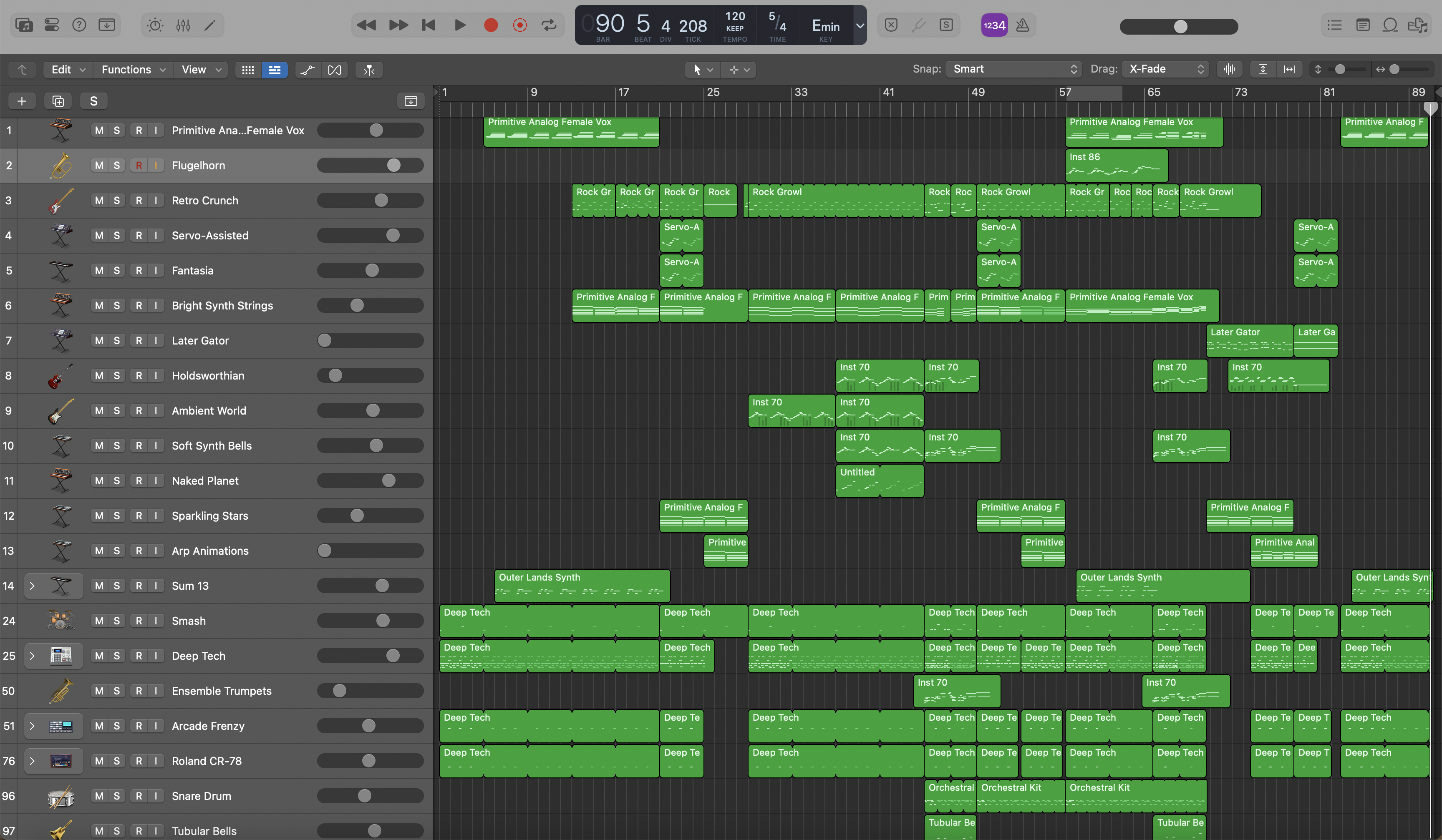Open the Drag mode X-Fade dropdown
This screenshot has width=1442, height=840.
[1166, 69]
